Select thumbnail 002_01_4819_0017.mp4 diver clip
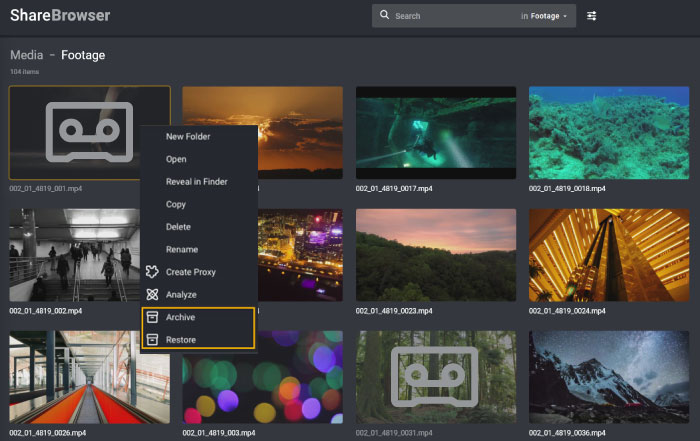Image resolution: width=700 pixels, height=441 pixels. click(x=436, y=133)
